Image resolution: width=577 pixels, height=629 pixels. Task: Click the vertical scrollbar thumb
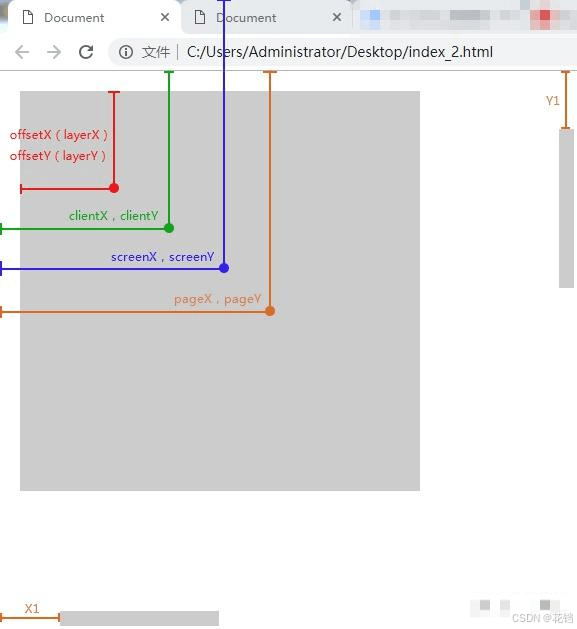coord(566,208)
